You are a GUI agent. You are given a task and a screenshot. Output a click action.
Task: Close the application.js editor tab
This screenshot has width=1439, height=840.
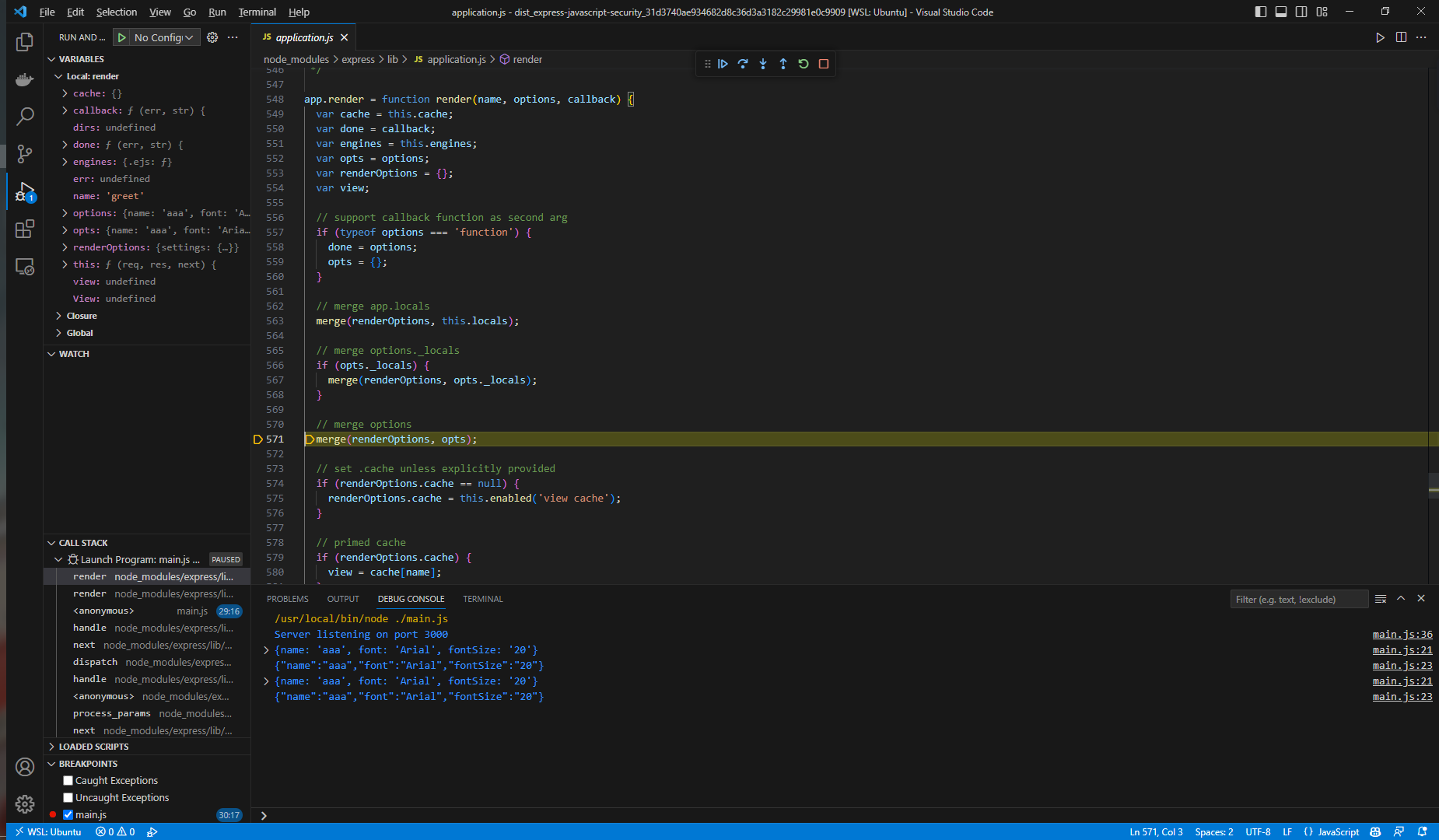click(344, 37)
